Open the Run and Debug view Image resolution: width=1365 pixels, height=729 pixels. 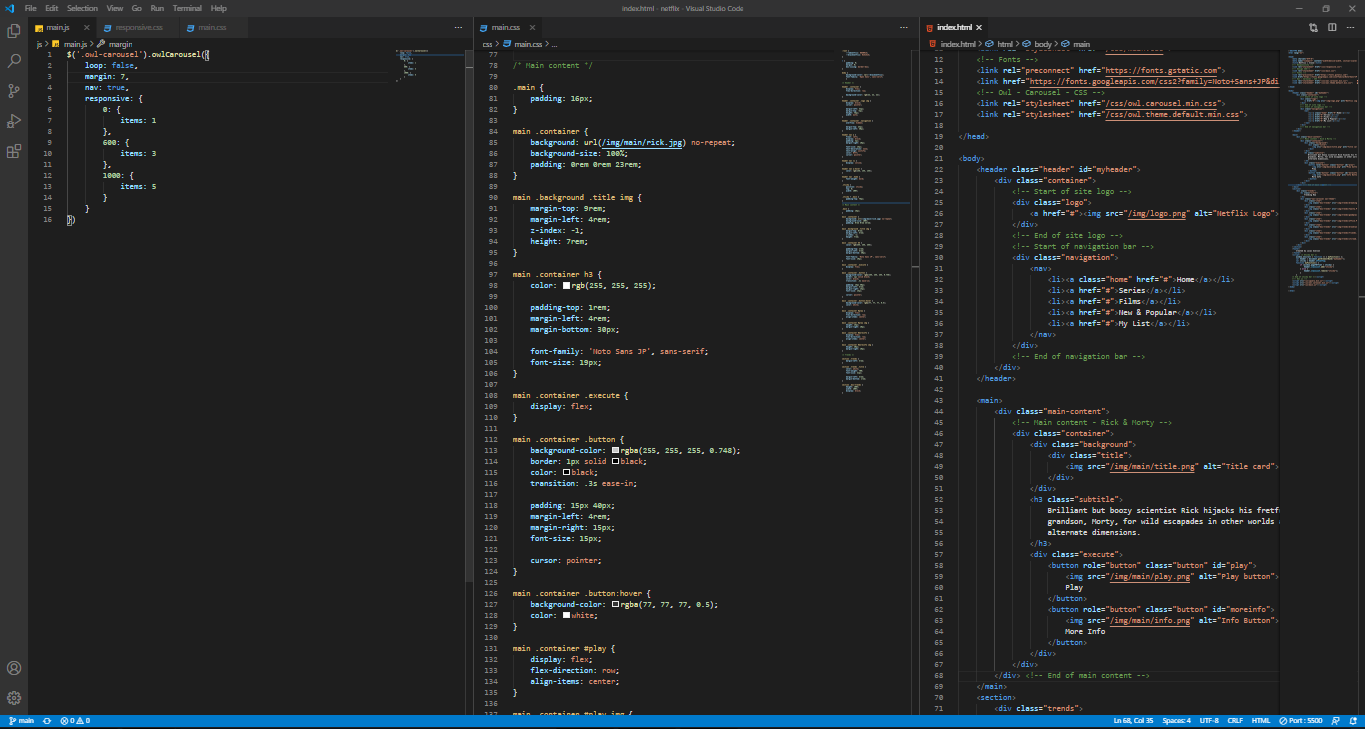(x=13, y=120)
